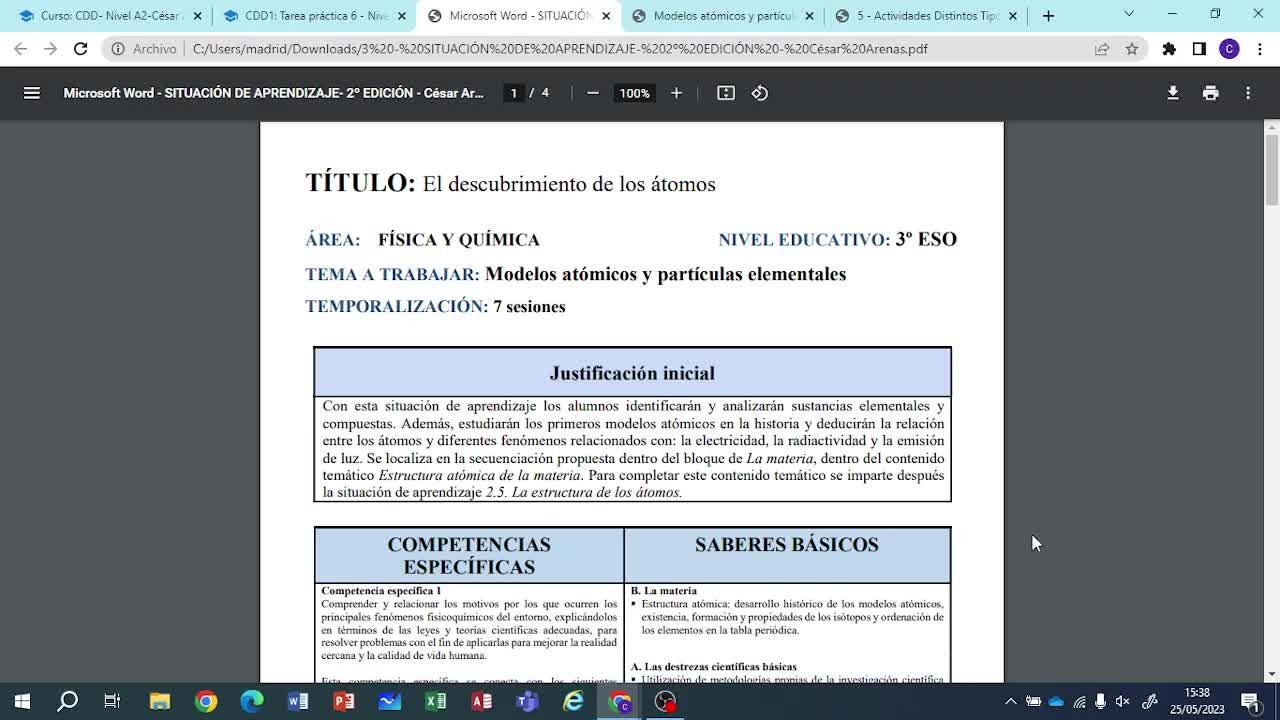Show hidden system tray icons

[1010, 701]
